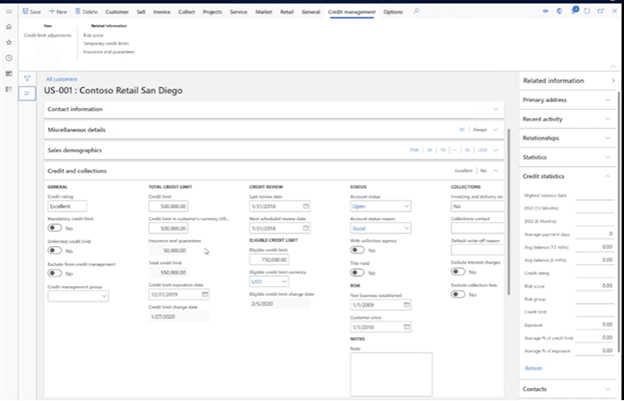Toggle the list view pane icon
This screenshot has width=624, height=401.
pos(27,93)
